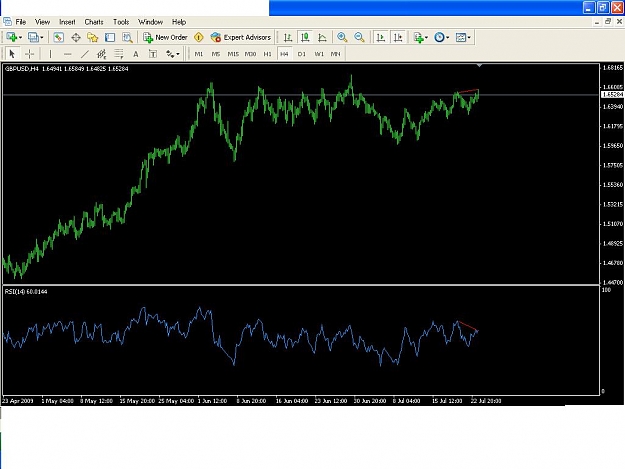Screen dimensions: 625x469
Task: Switch to H1 timeframe
Action: pyautogui.click(x=267, y=54)
